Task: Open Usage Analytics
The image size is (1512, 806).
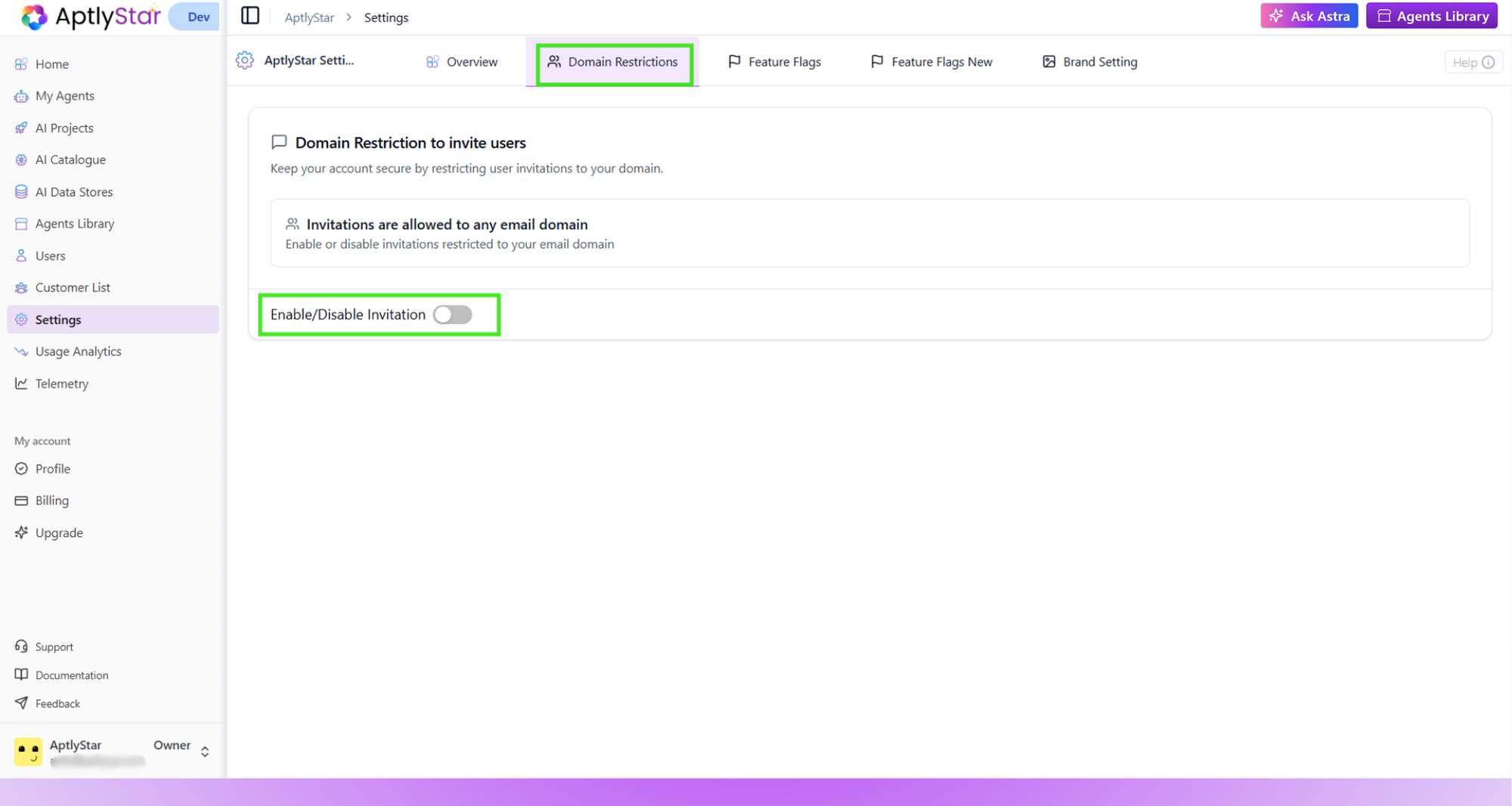Action: [x=78, y=351]
